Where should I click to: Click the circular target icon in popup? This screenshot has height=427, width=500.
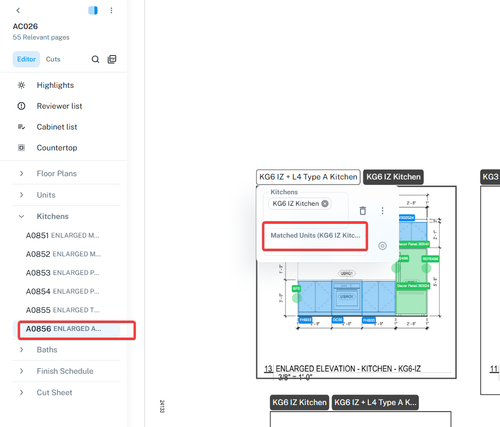coord(382,246)
